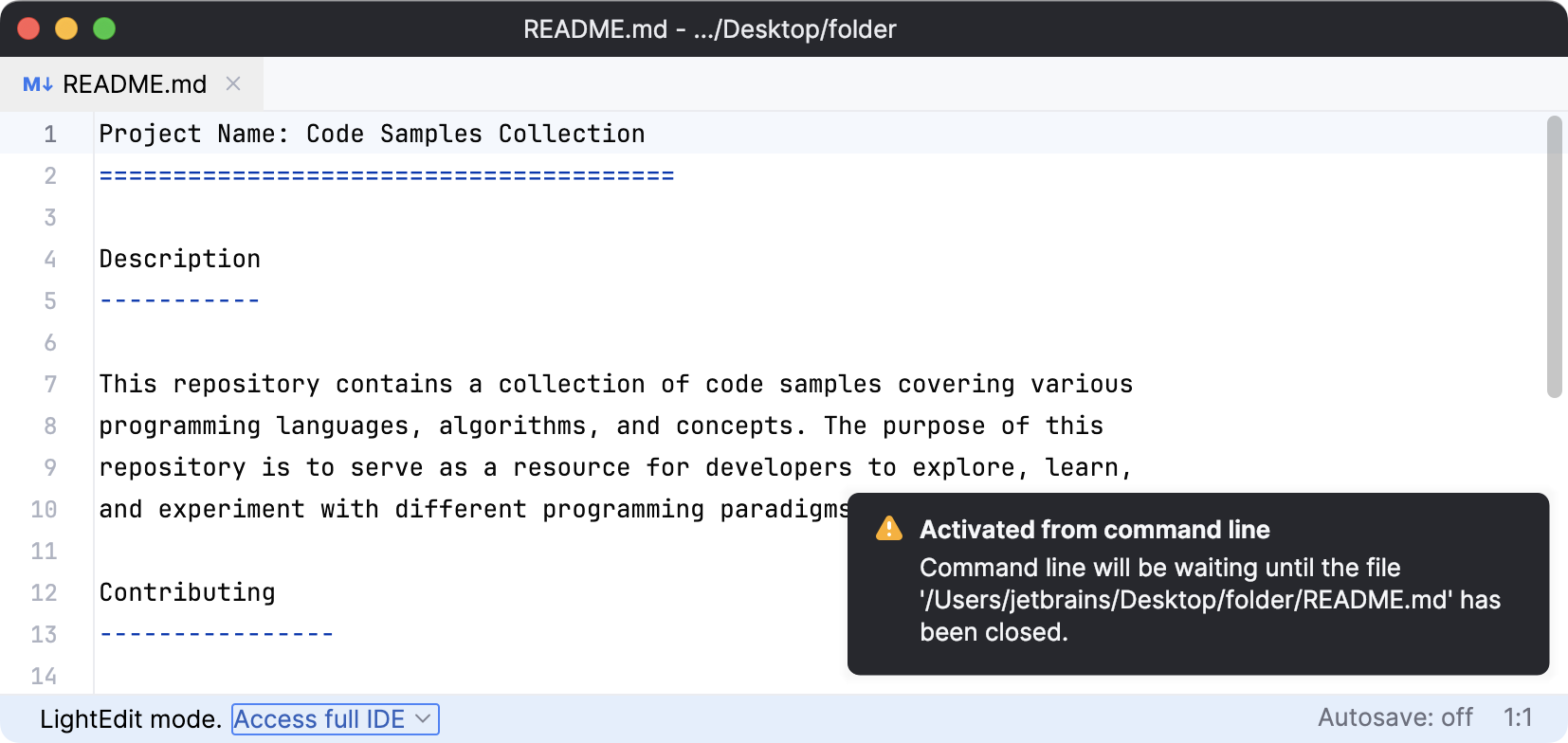The image size is (1568, 743).
Task: Click the editor's vertical scrollbar
Action: [x=1554, y=256]
